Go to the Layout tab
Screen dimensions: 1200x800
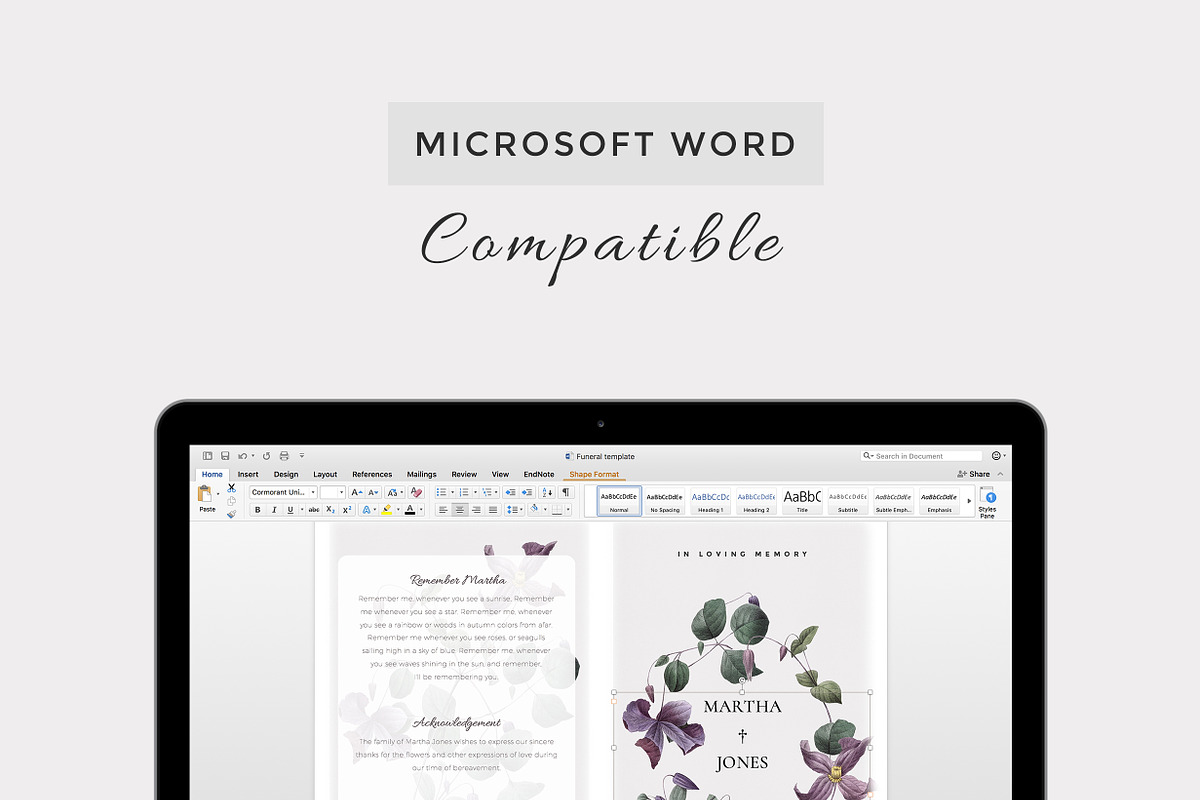[325, 474]
